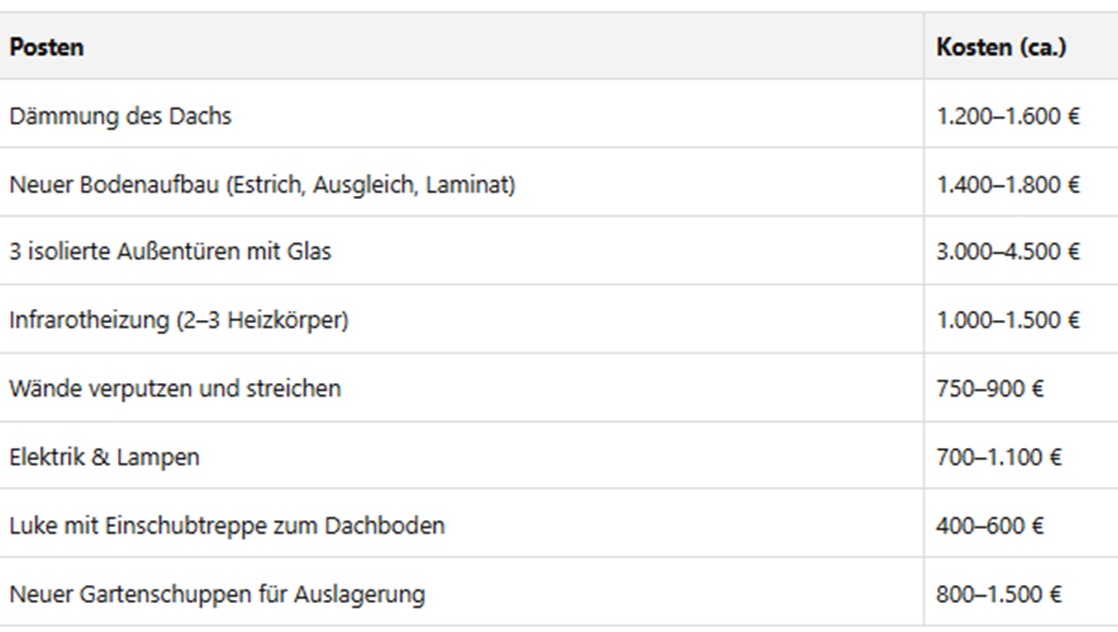
Task: Click the text '(2–3 Heizkörper)'
Action: tap(264, 320)
